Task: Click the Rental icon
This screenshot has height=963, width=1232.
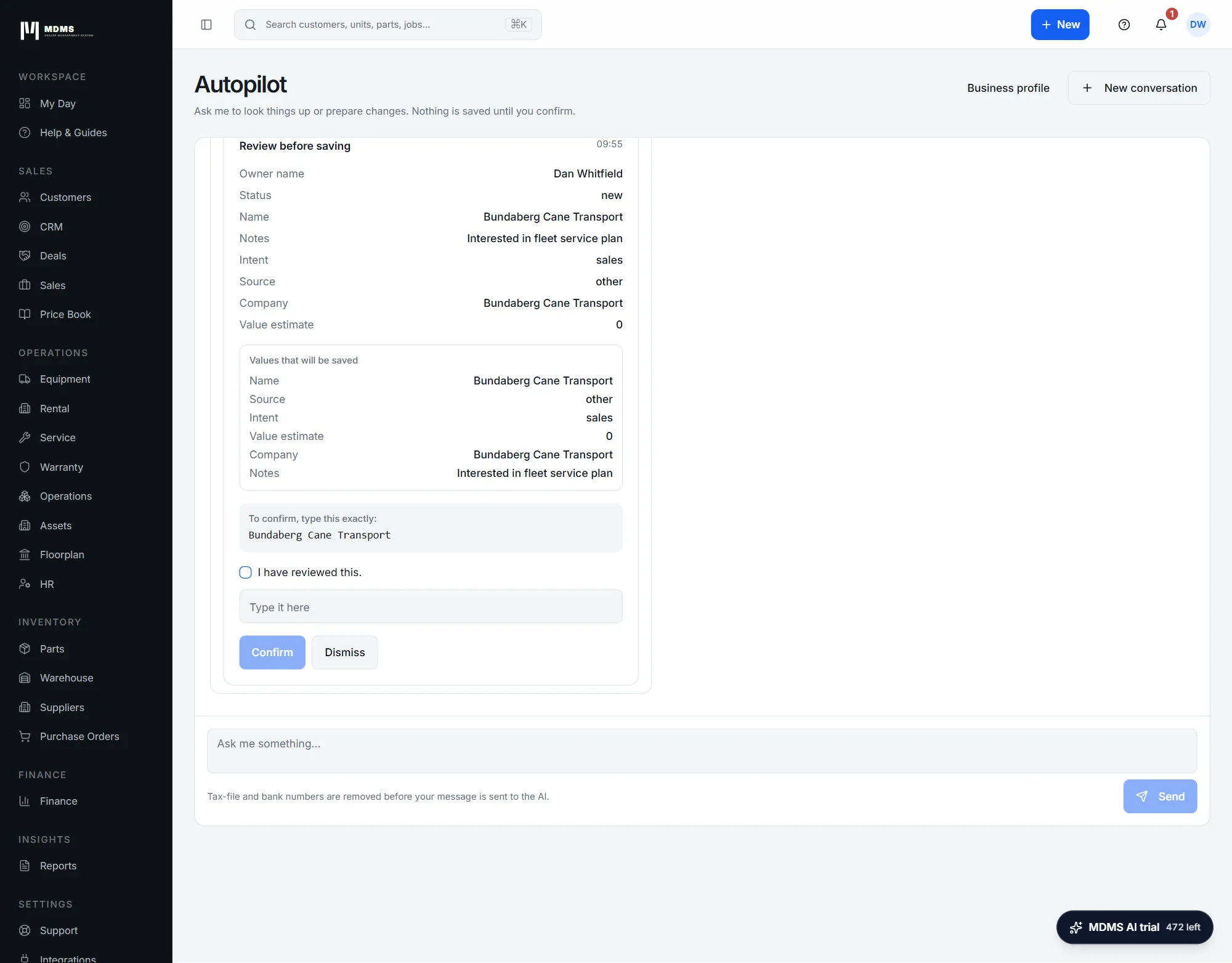Action: 25,408
